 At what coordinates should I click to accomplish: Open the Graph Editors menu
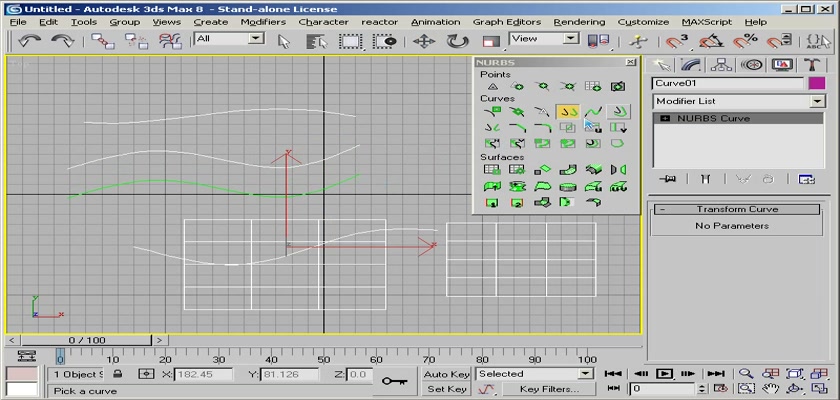click(506, 22)
